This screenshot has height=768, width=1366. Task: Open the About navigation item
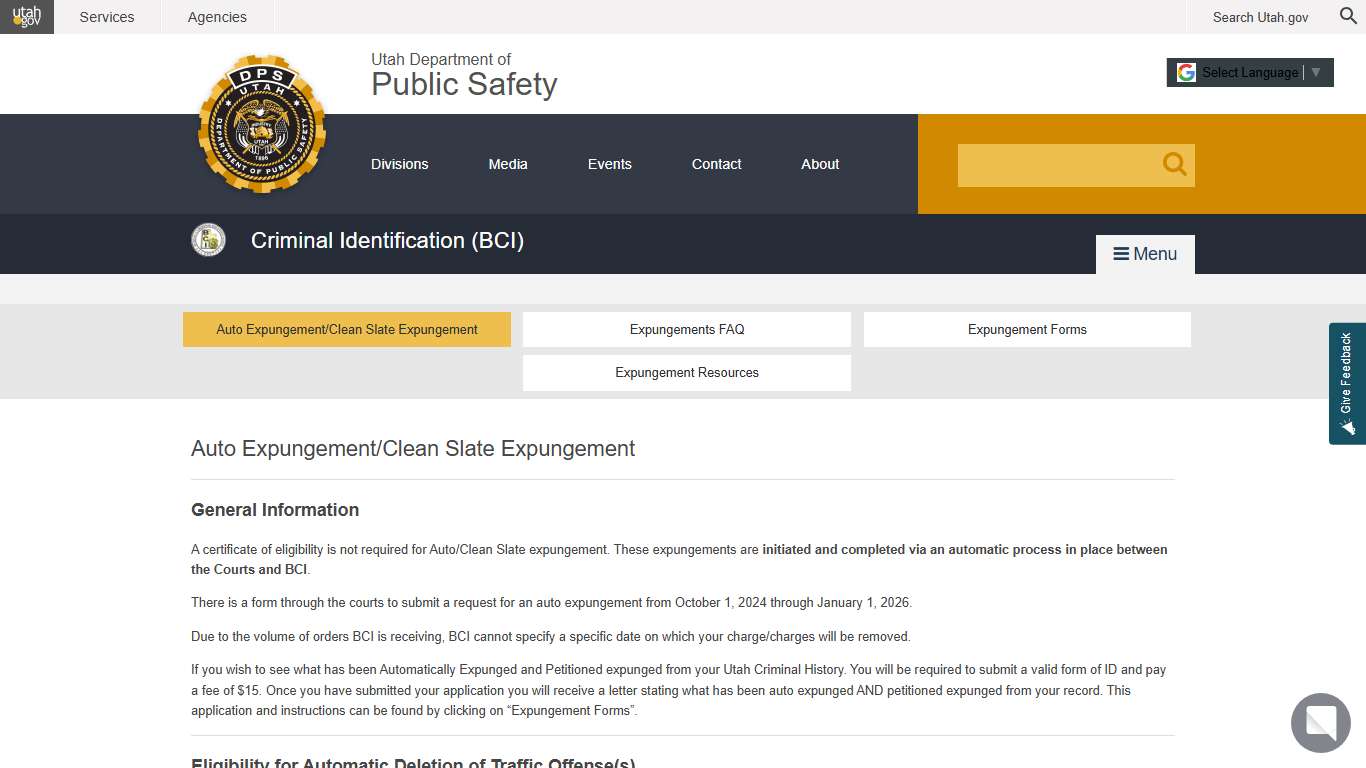coord(819,164)
